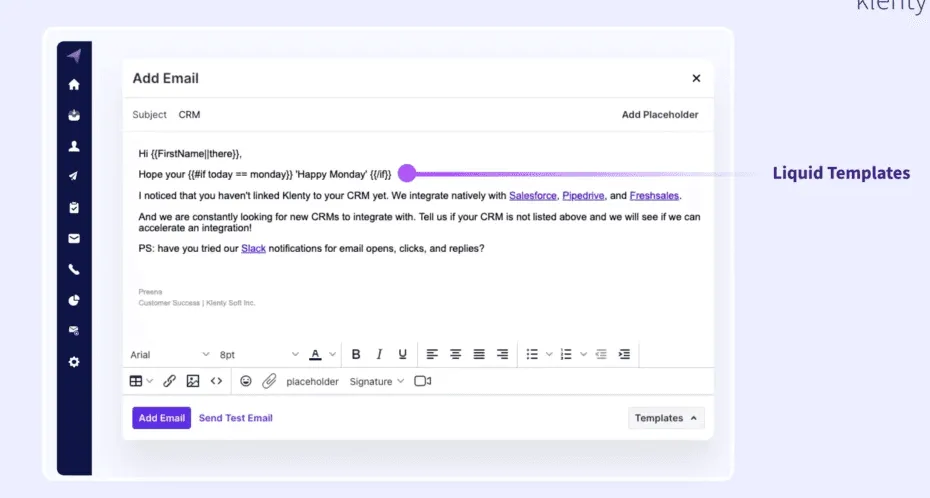Expand the Templates menu
Viewport: 930px width, 498px height.
[667, 418]
